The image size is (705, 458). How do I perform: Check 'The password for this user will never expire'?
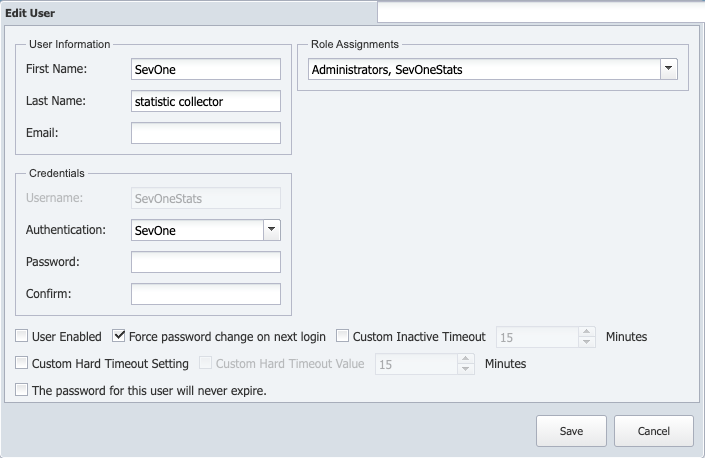[21, 390]
